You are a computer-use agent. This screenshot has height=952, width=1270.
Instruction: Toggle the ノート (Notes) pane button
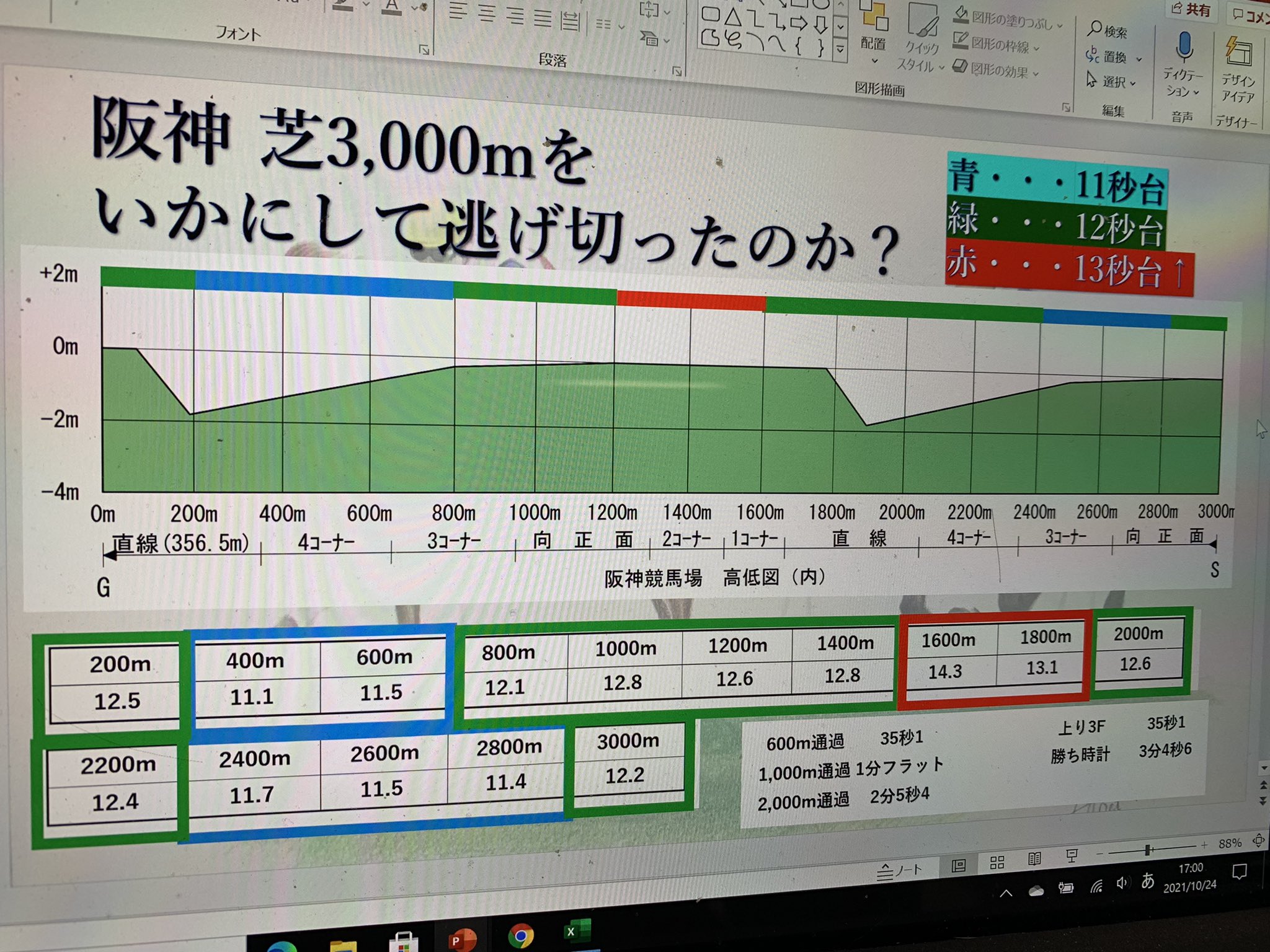[900, 871]
